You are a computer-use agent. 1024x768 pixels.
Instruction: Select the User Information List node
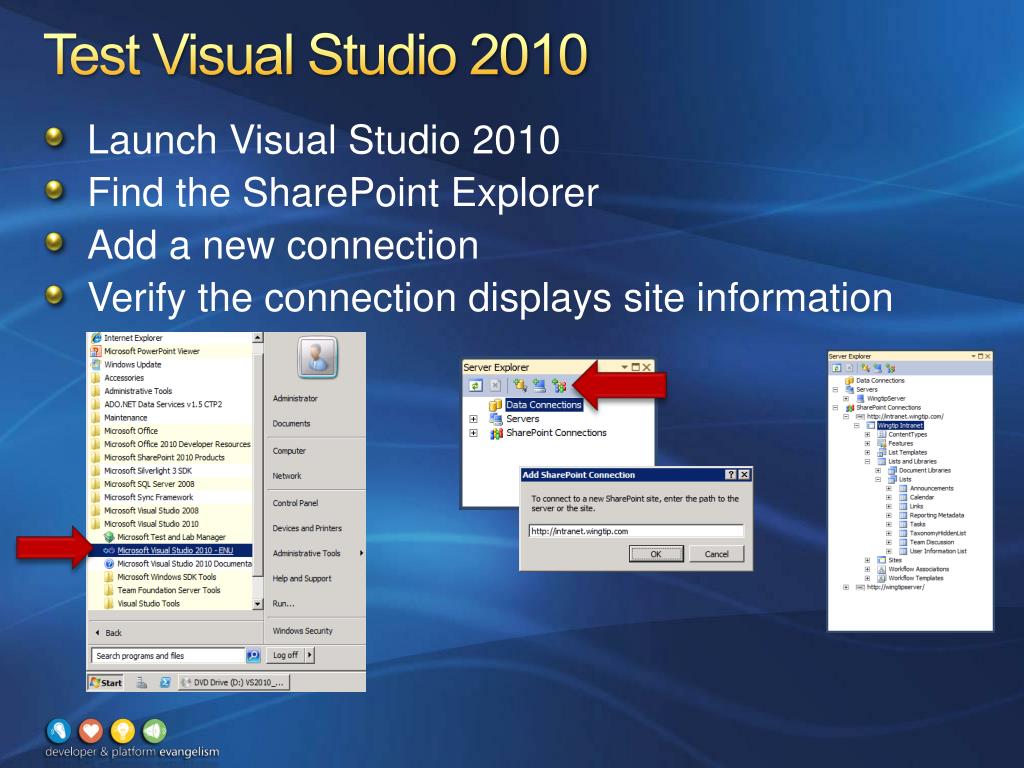pos(938,551)
